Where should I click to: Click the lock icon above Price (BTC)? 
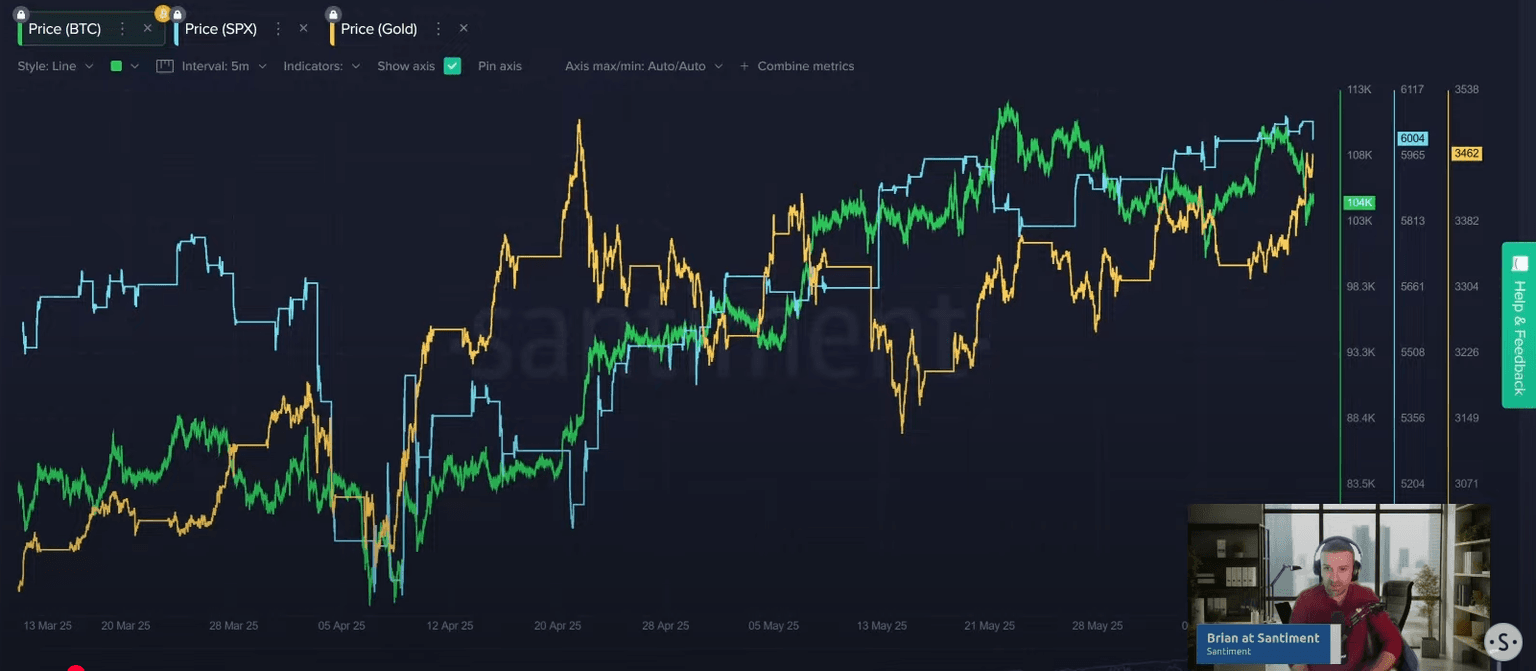pos(21,14)
